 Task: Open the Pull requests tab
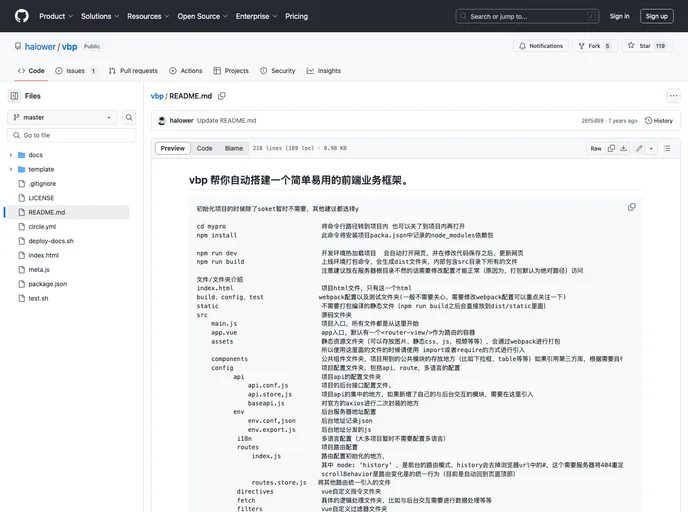point(133,71)
